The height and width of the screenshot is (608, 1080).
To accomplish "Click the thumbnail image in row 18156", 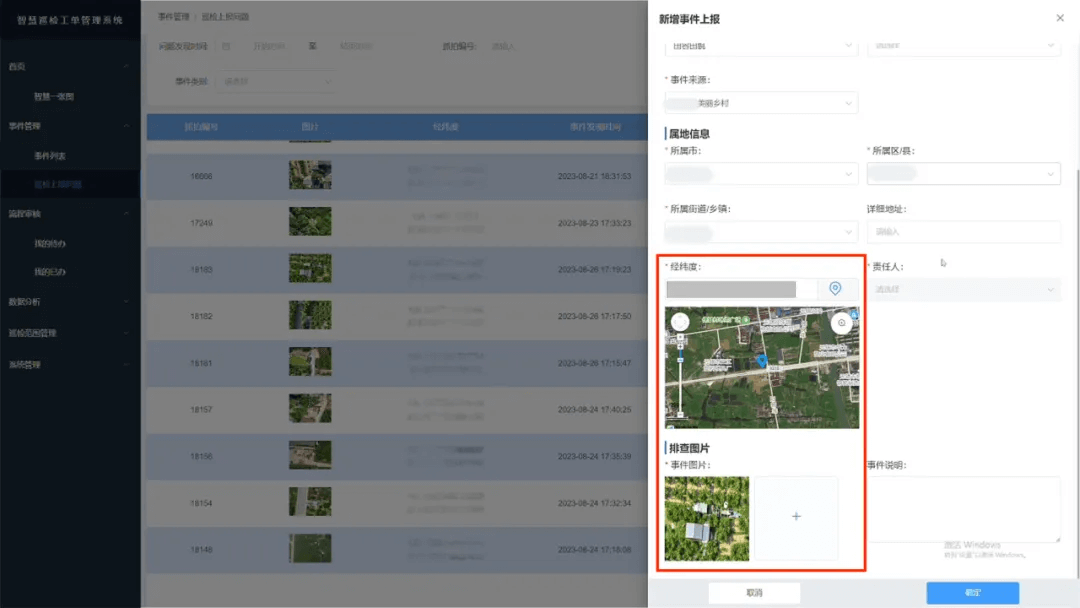I will [310, 455].
